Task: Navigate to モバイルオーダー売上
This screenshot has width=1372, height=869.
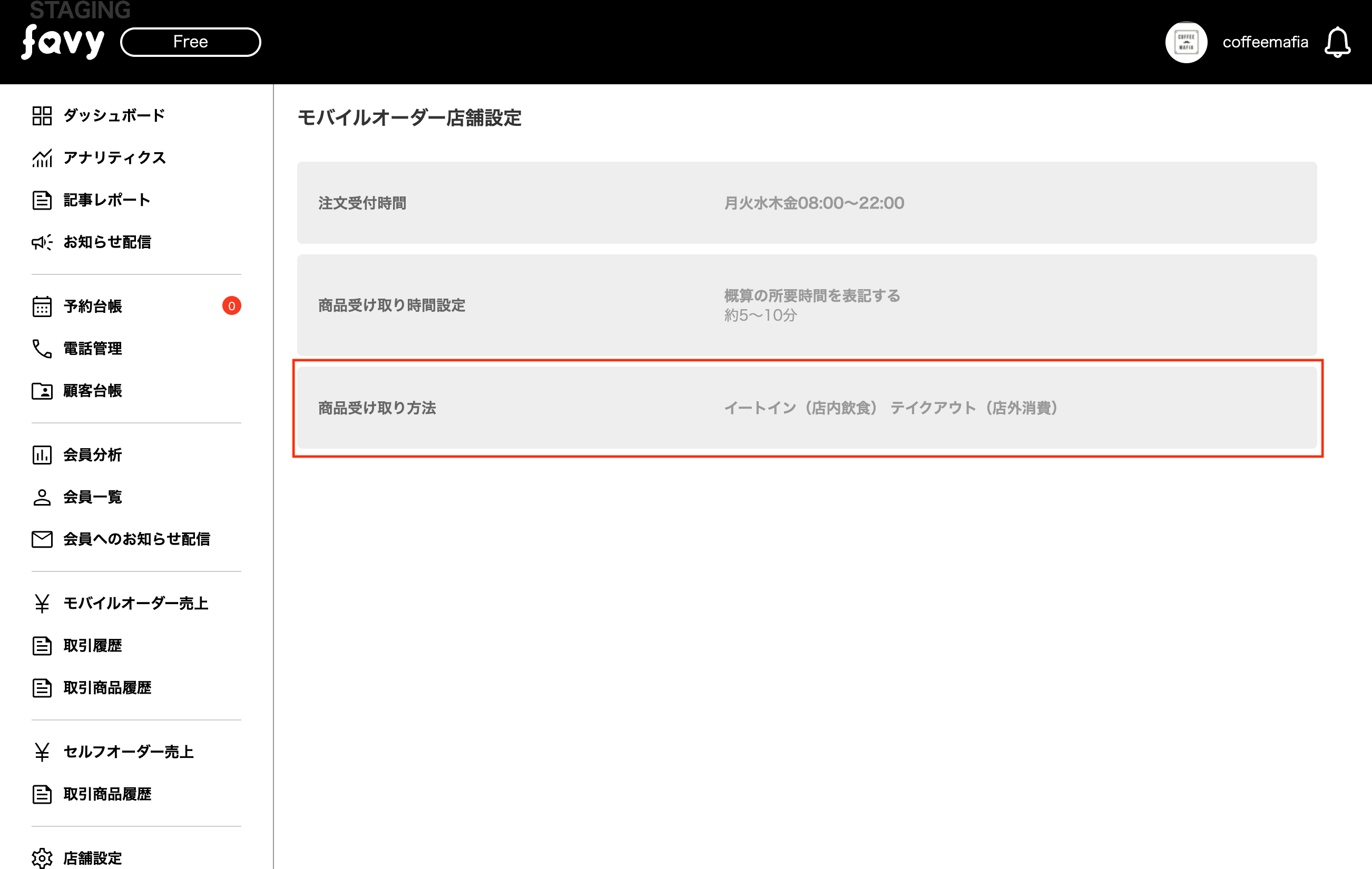Action: pos(135,603)
